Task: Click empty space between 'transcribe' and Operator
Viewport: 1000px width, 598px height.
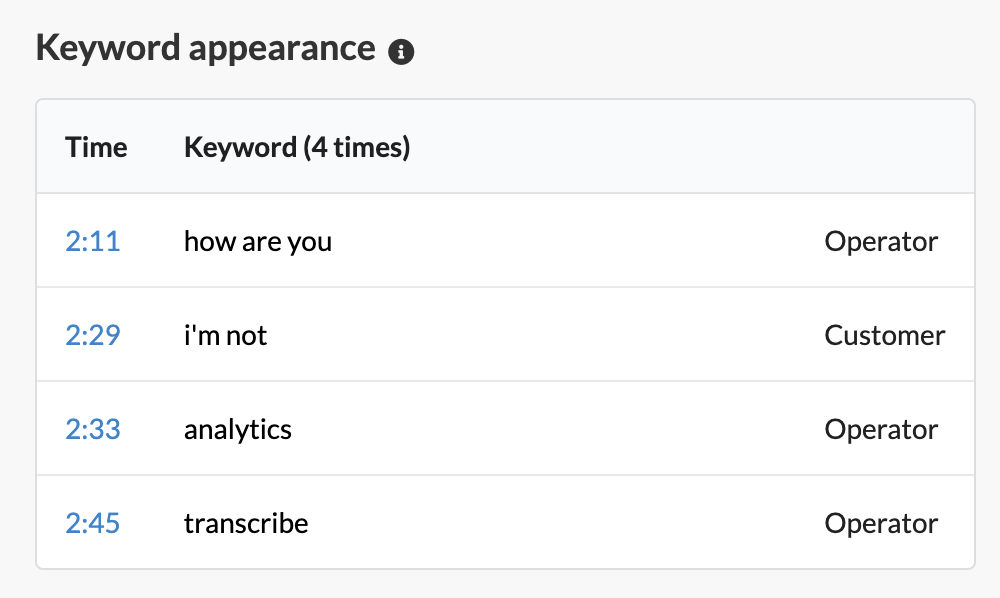Action: click(x=566, y=523)
